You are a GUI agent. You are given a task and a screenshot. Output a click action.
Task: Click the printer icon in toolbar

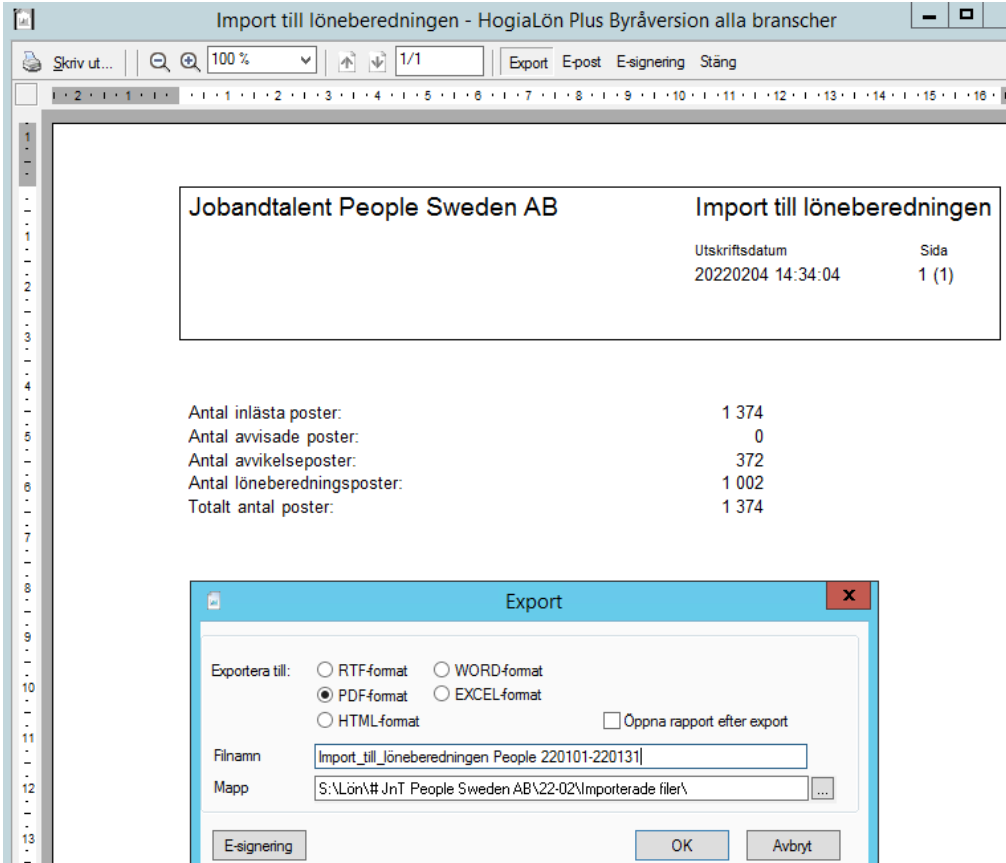(32, 62)
